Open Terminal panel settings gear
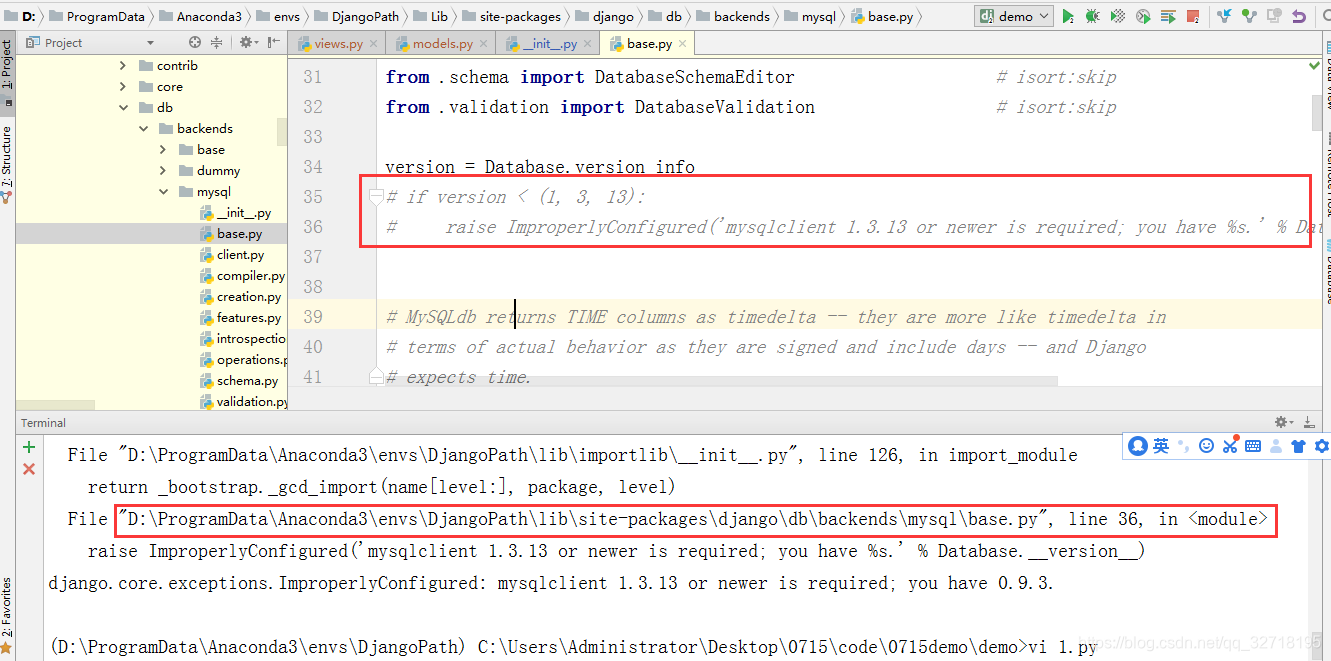The width and height of the screenshot is (1331, 661). pos(1282,422)
